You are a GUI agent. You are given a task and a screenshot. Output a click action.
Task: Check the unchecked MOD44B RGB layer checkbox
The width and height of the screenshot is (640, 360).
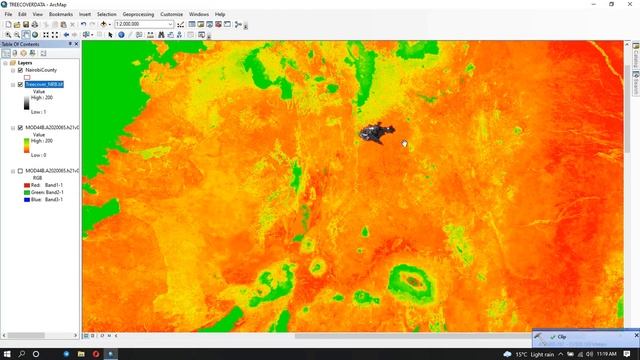coord(20,171)
